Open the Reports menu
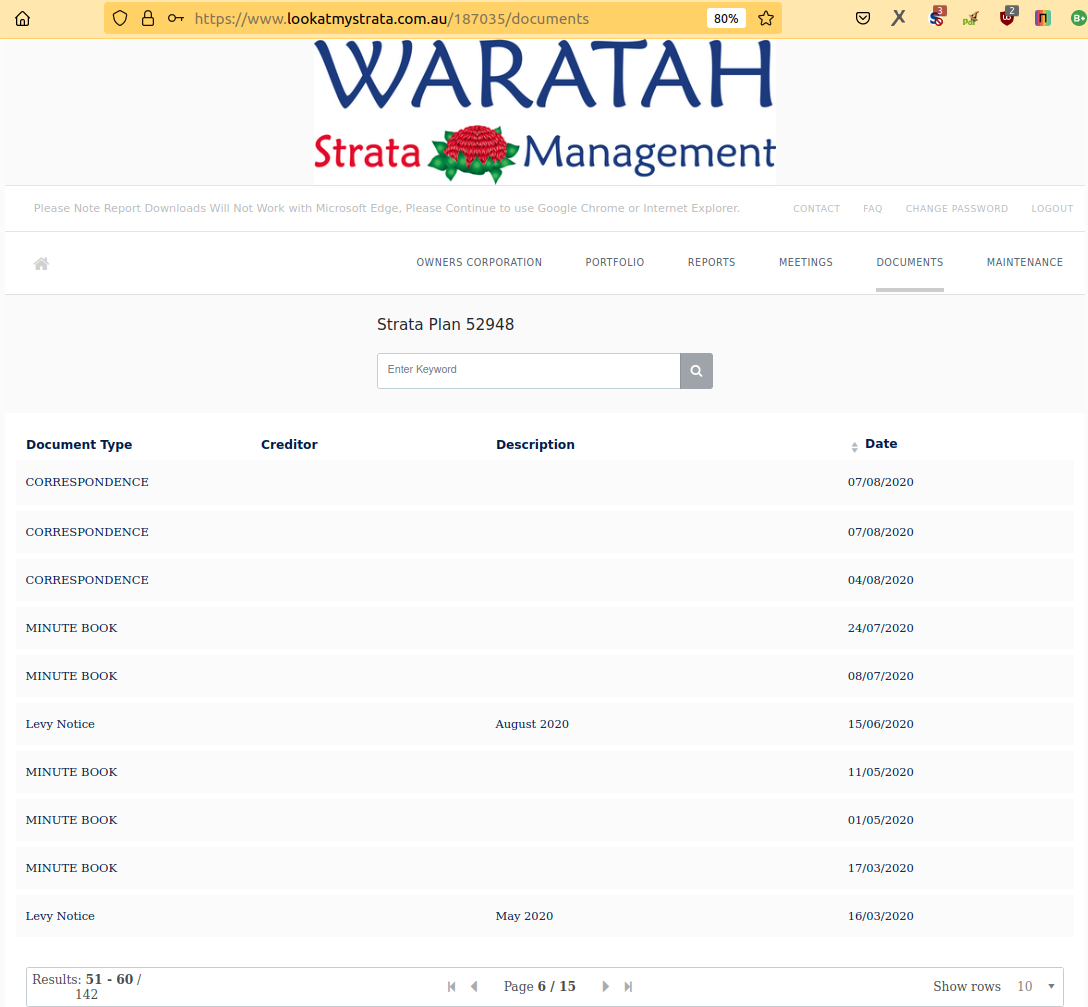The image size is (1088, 1007). point(711,262)
